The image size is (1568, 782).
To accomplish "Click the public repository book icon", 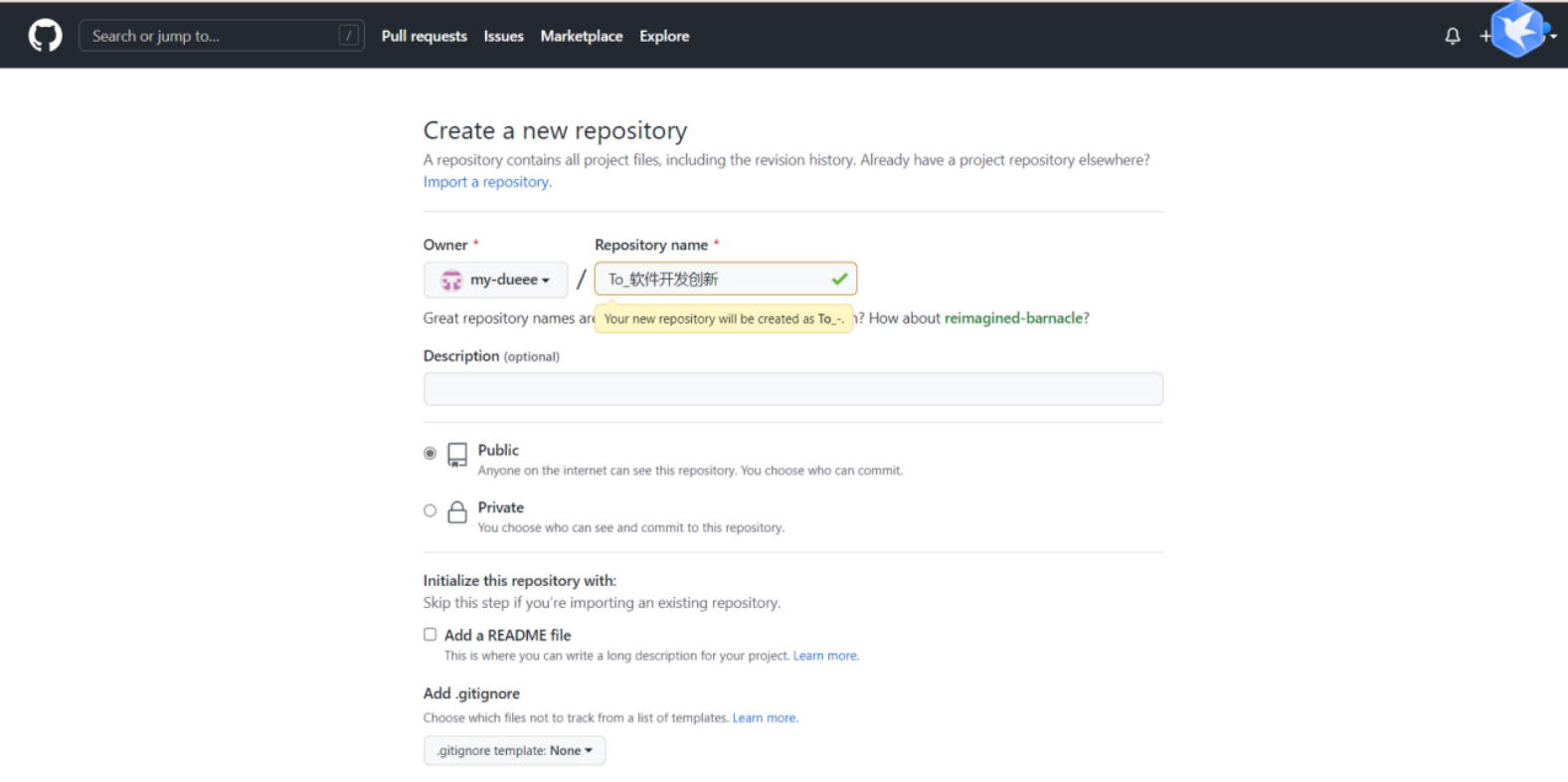I will click(x=457, y=455).
